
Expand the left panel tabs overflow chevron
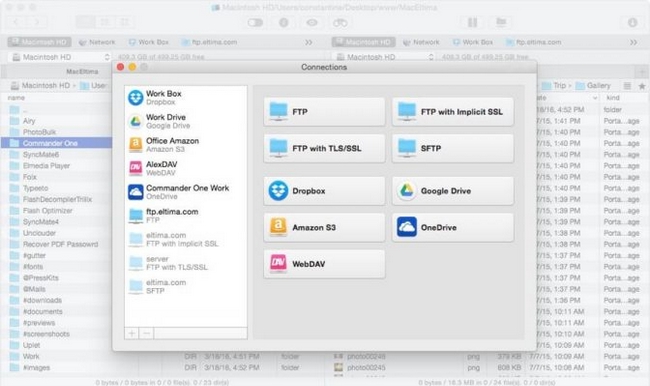point(308,42)
